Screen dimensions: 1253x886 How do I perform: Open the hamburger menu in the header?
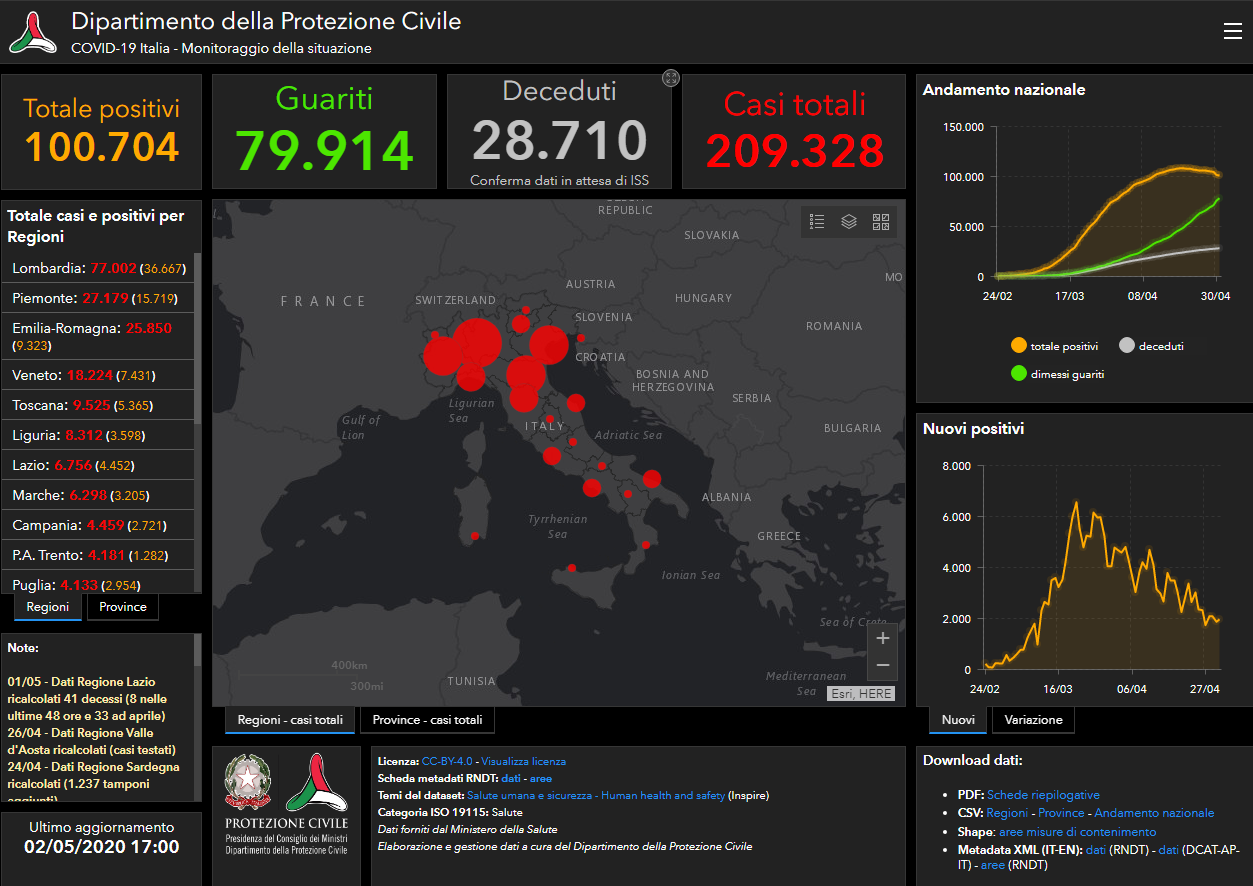tap(1232, 32)
